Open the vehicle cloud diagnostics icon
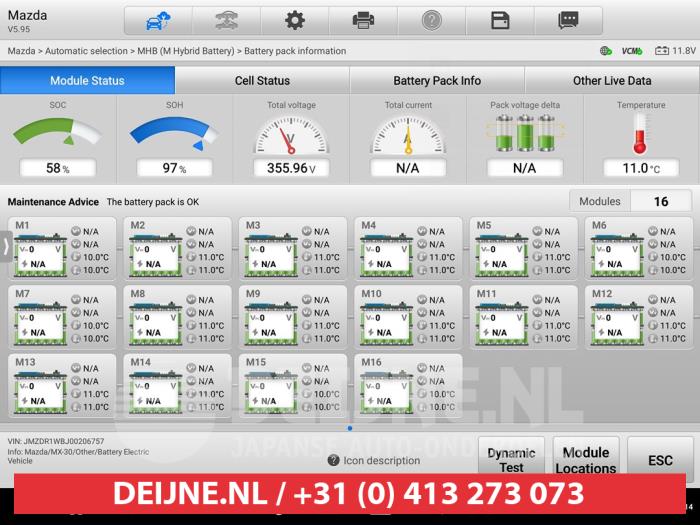 [158, 21]
